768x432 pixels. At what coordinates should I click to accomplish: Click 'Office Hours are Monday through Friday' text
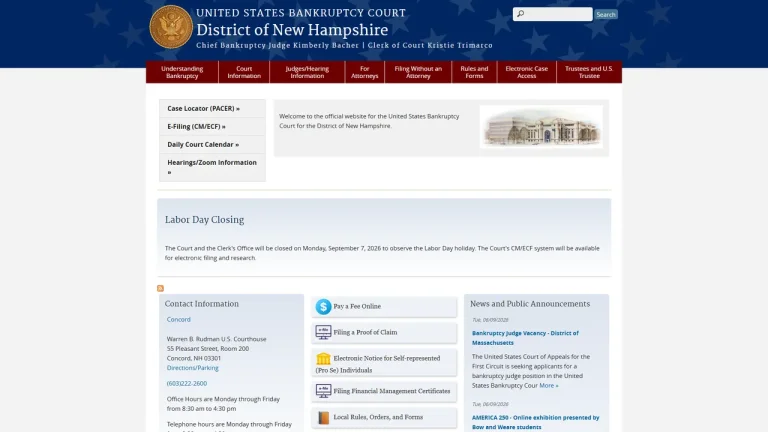pos(223,399)
